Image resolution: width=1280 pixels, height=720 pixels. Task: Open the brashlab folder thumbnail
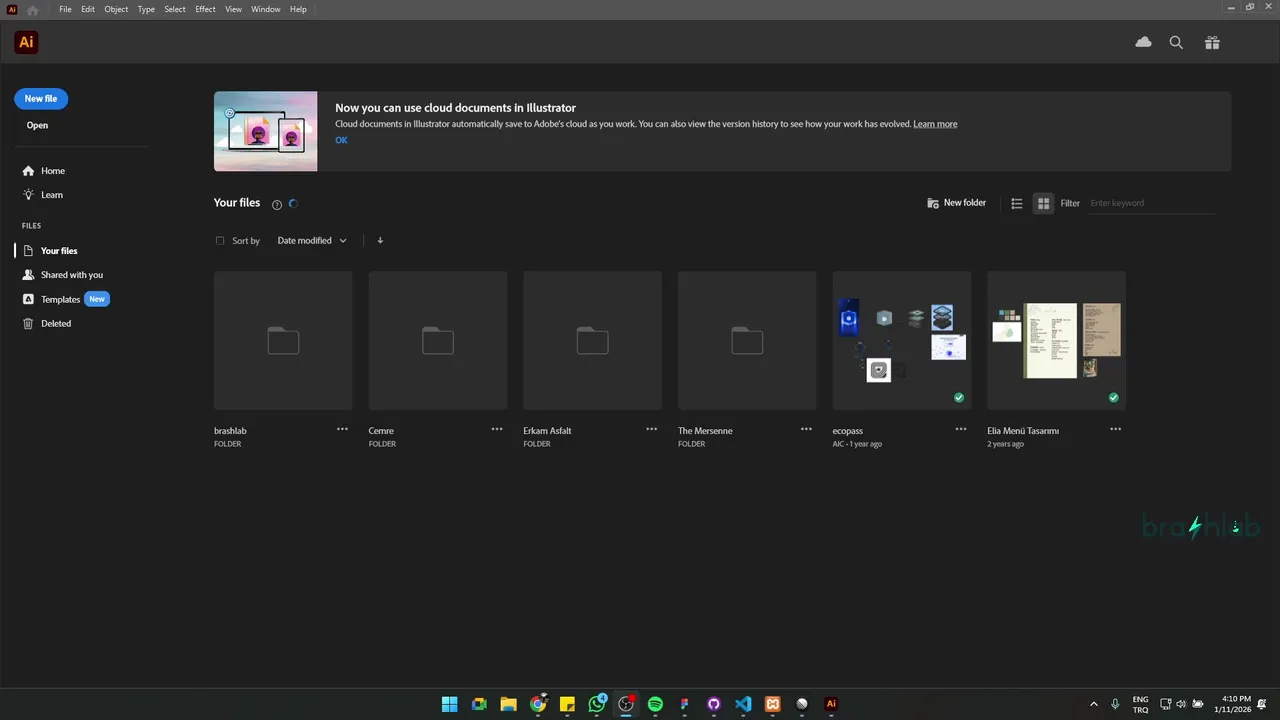[283, 340]
